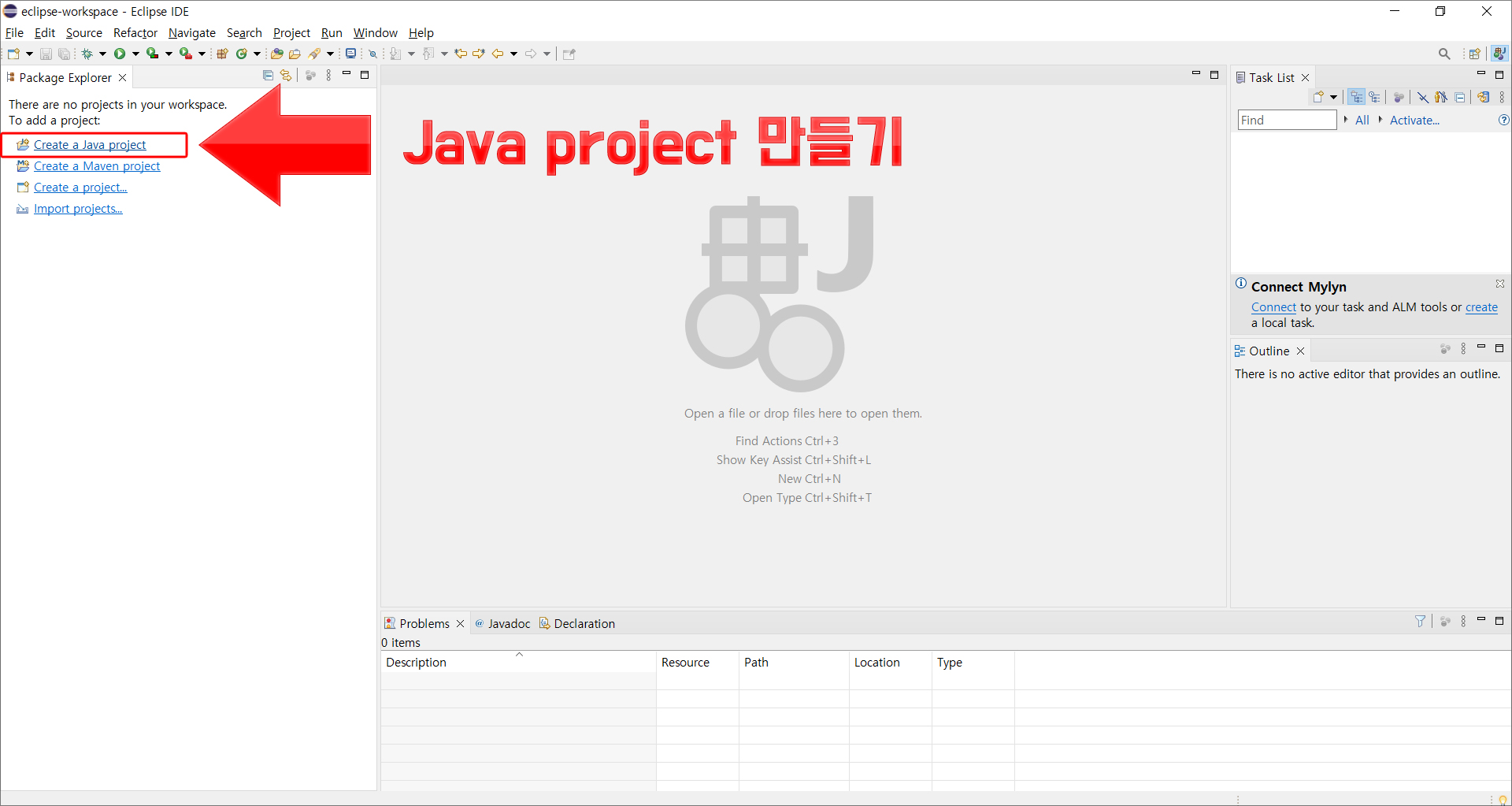Viewport: 1512px width, 806px height.
Task: Click the Debug bug icon
Action: (87, 54)
